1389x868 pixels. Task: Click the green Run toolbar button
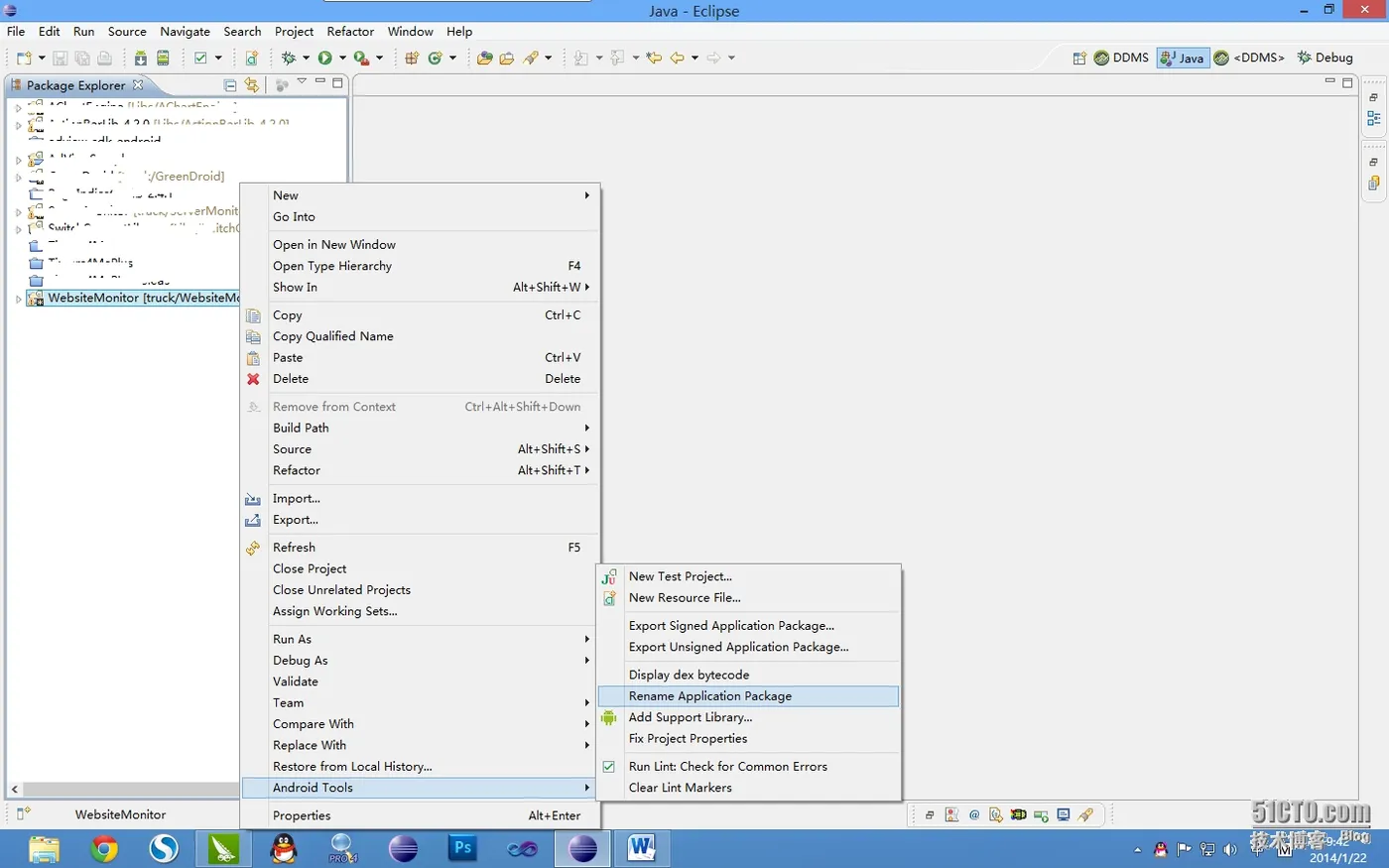(324, 59)
